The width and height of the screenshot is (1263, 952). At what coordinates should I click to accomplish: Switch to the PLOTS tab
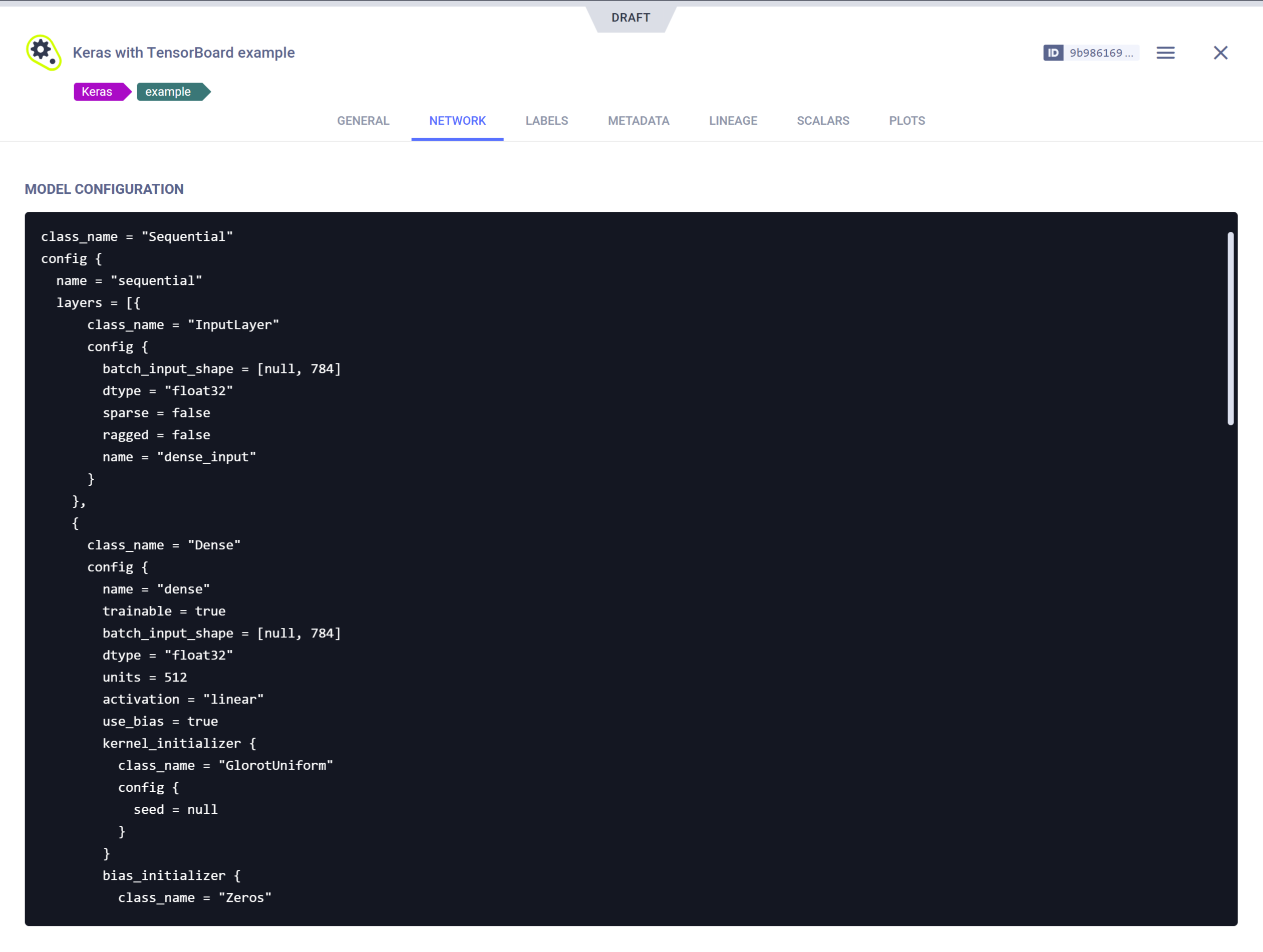907,121
